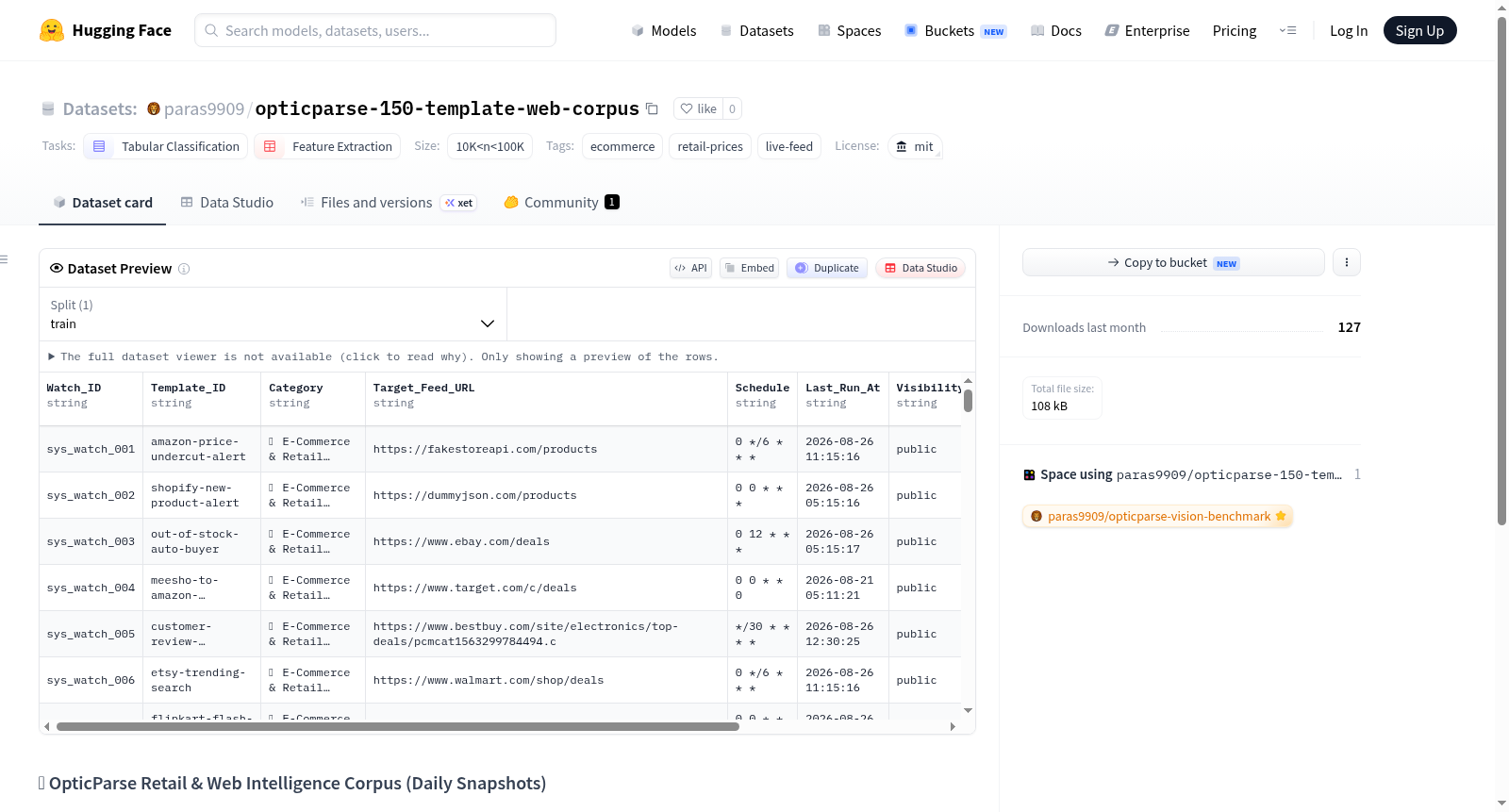
Task: Click the 127 downloads count
Action: point(1349,327)
